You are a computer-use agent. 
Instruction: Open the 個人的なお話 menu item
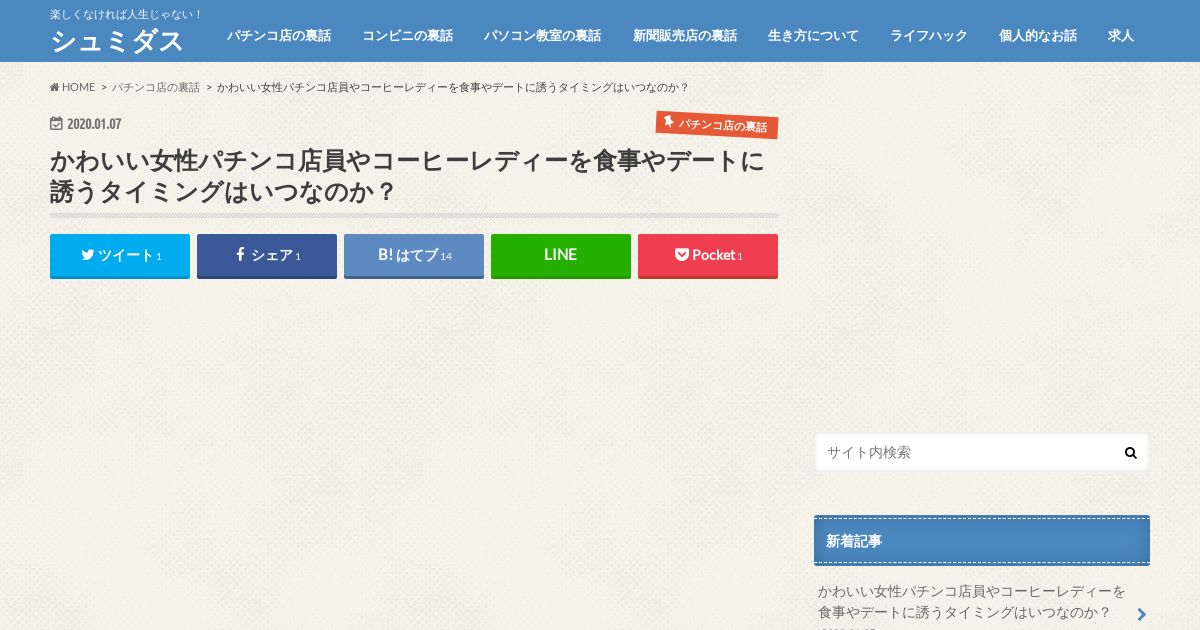pos(1037,35)
